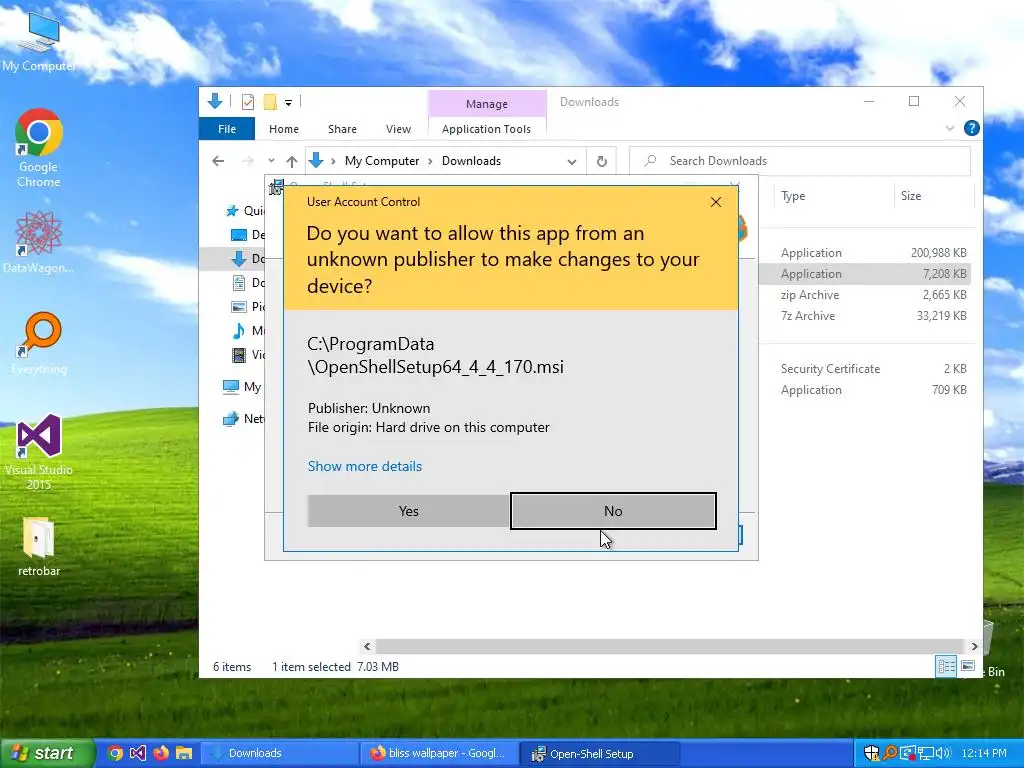
Task: Click the Search Downloads field
Action: pyautogui.click(x=800, y=161)
